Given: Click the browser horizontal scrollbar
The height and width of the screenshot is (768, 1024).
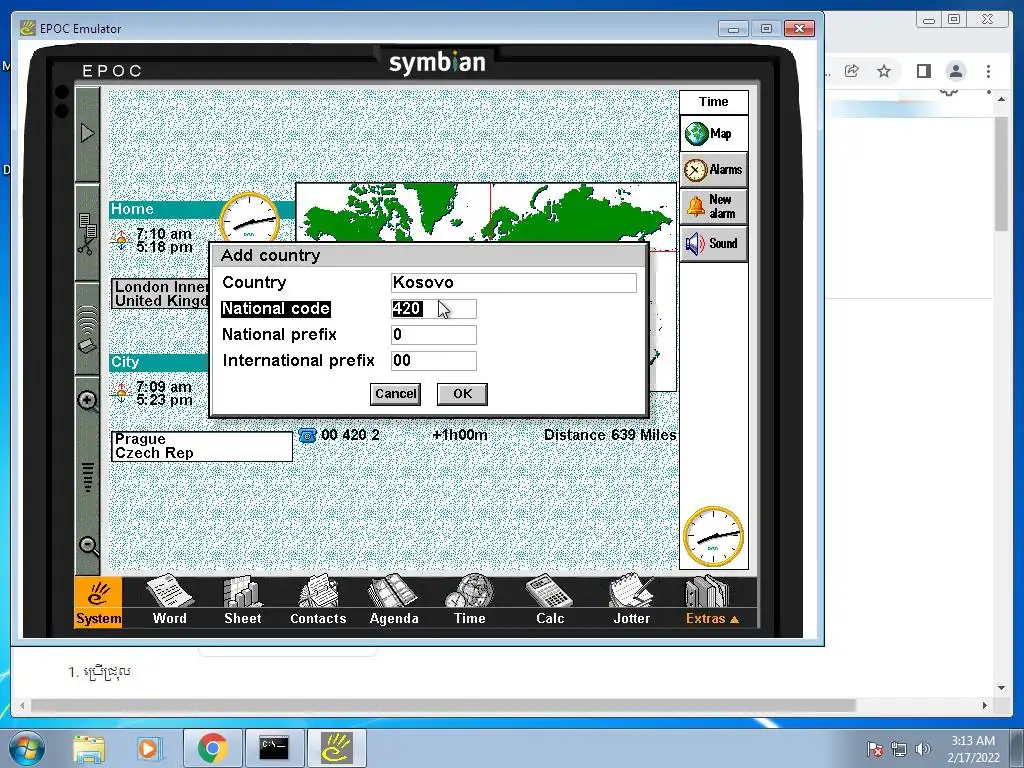Looking at the screenshot, I should point(443,705).
